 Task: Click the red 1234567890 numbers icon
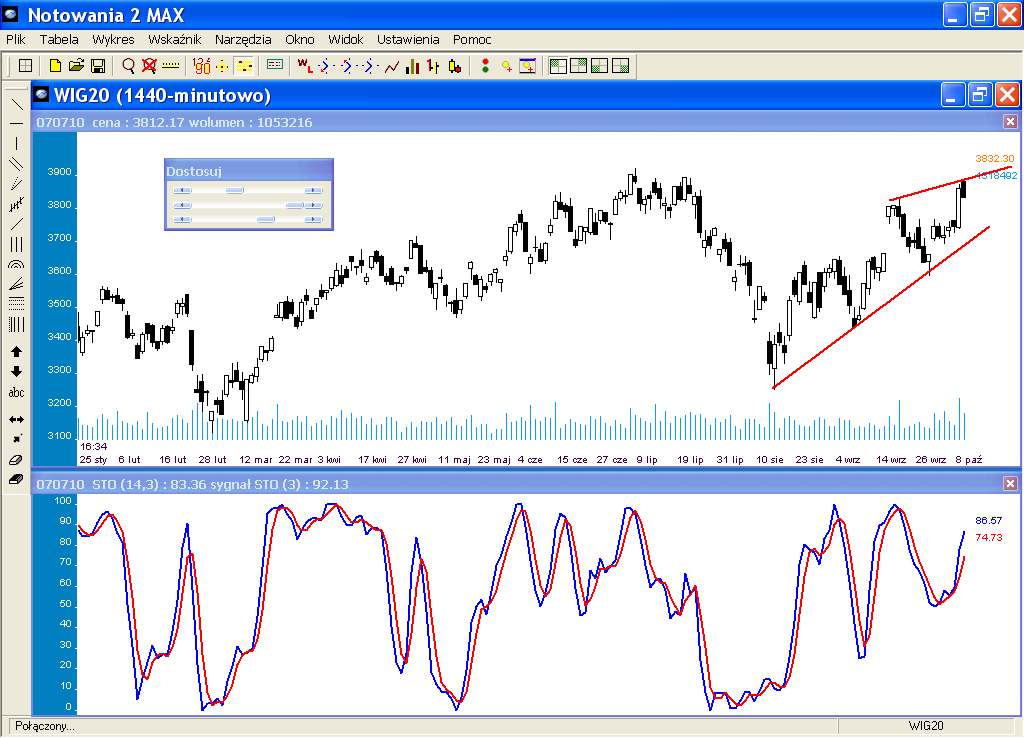click(202, 66)
